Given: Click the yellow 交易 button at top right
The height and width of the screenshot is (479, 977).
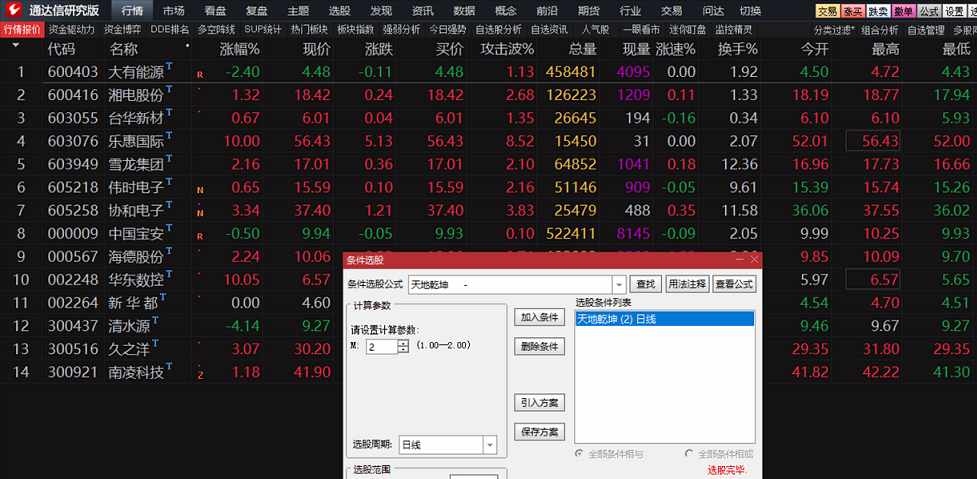Looking at the screenshot, I should coord(827,11).
